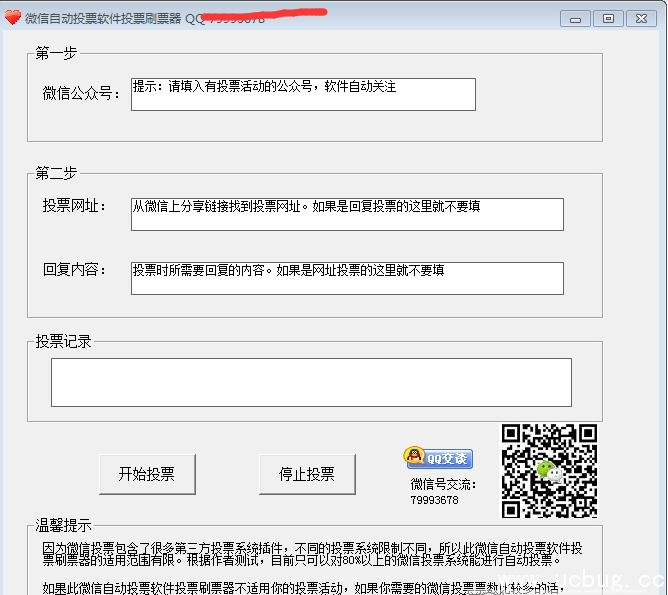Click the tip paragraph starting 因为微信投票

click(312, 554)
